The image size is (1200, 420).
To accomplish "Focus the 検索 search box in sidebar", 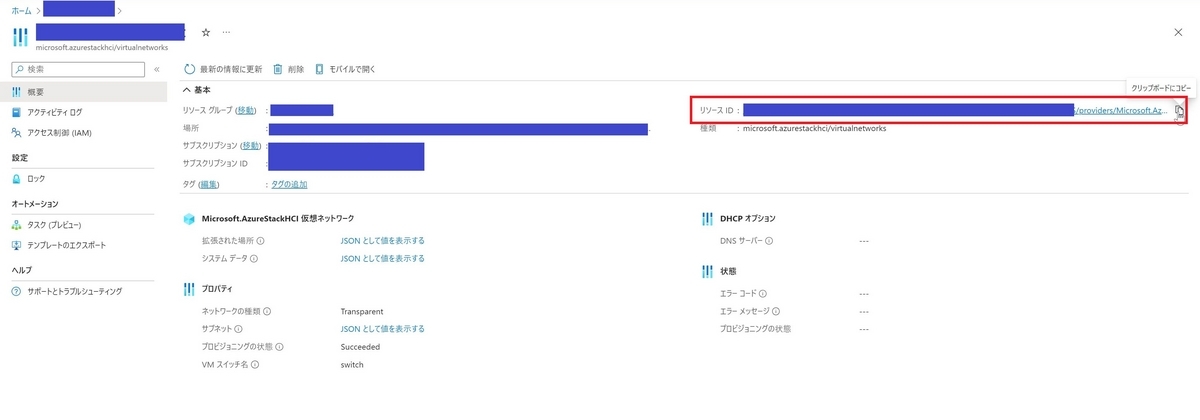I will tap(78, 69).
